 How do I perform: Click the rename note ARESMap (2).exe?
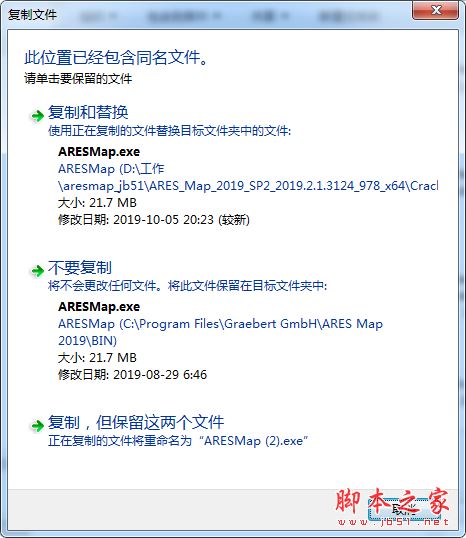click(x=178, y=441)
